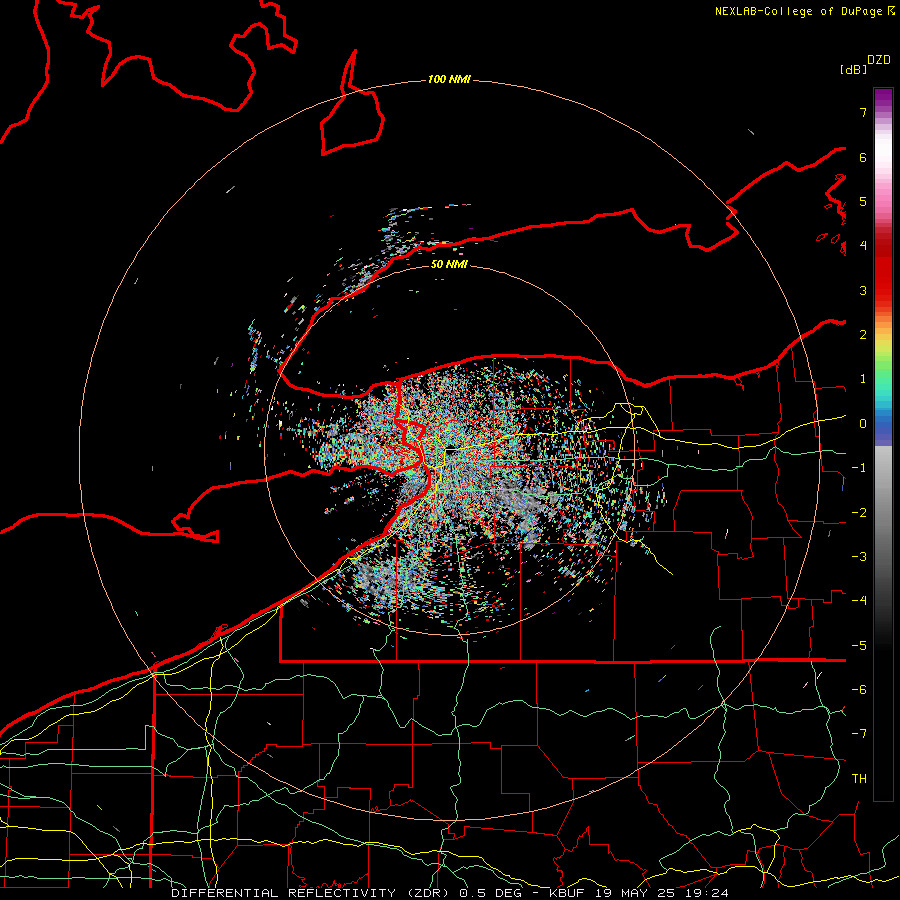Click the [dB] unit label
Viewport: 900px width, 900px height.
(854, 69)
